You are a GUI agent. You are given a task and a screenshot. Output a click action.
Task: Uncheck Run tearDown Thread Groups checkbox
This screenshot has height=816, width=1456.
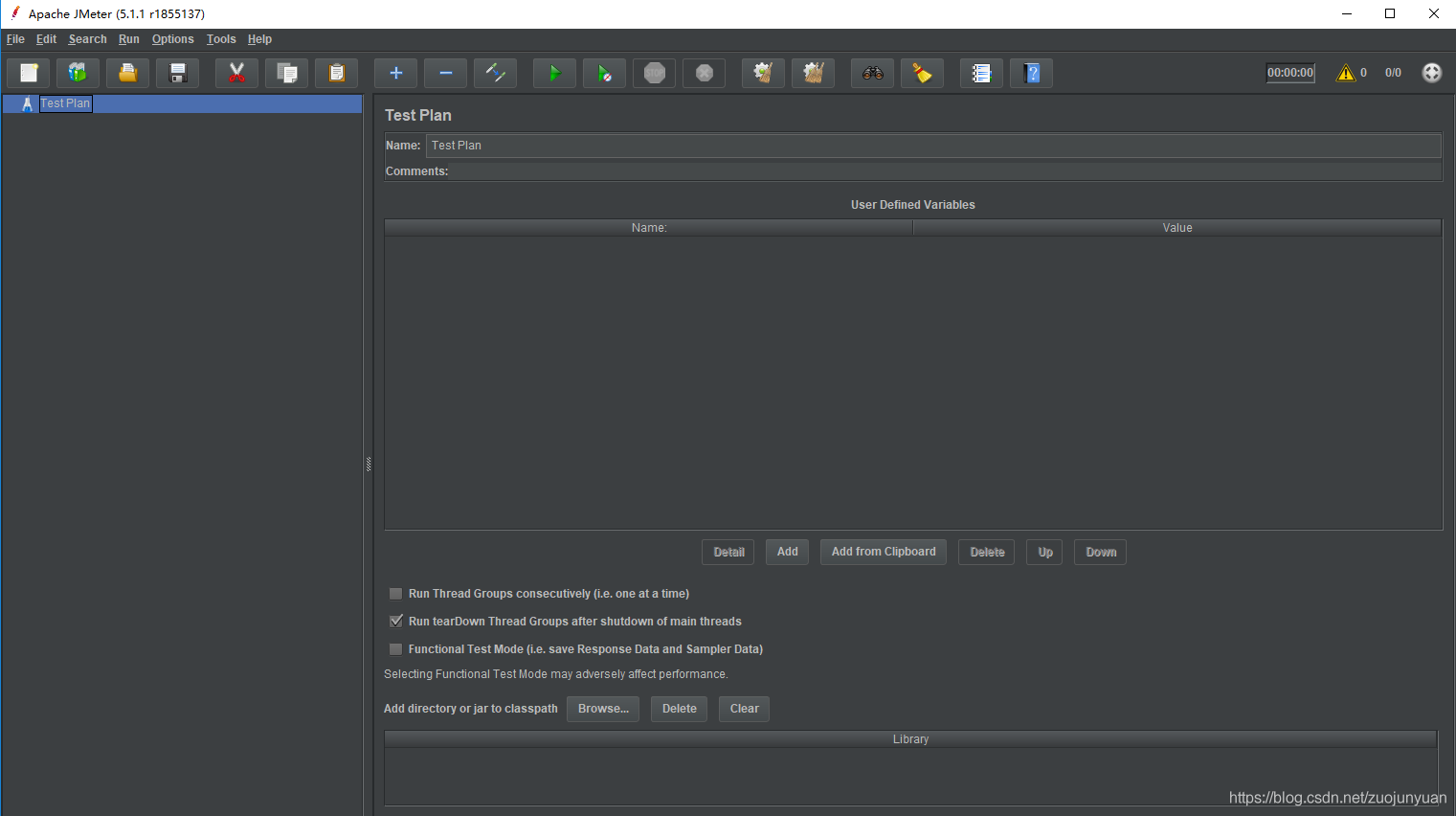pos(395,622)
